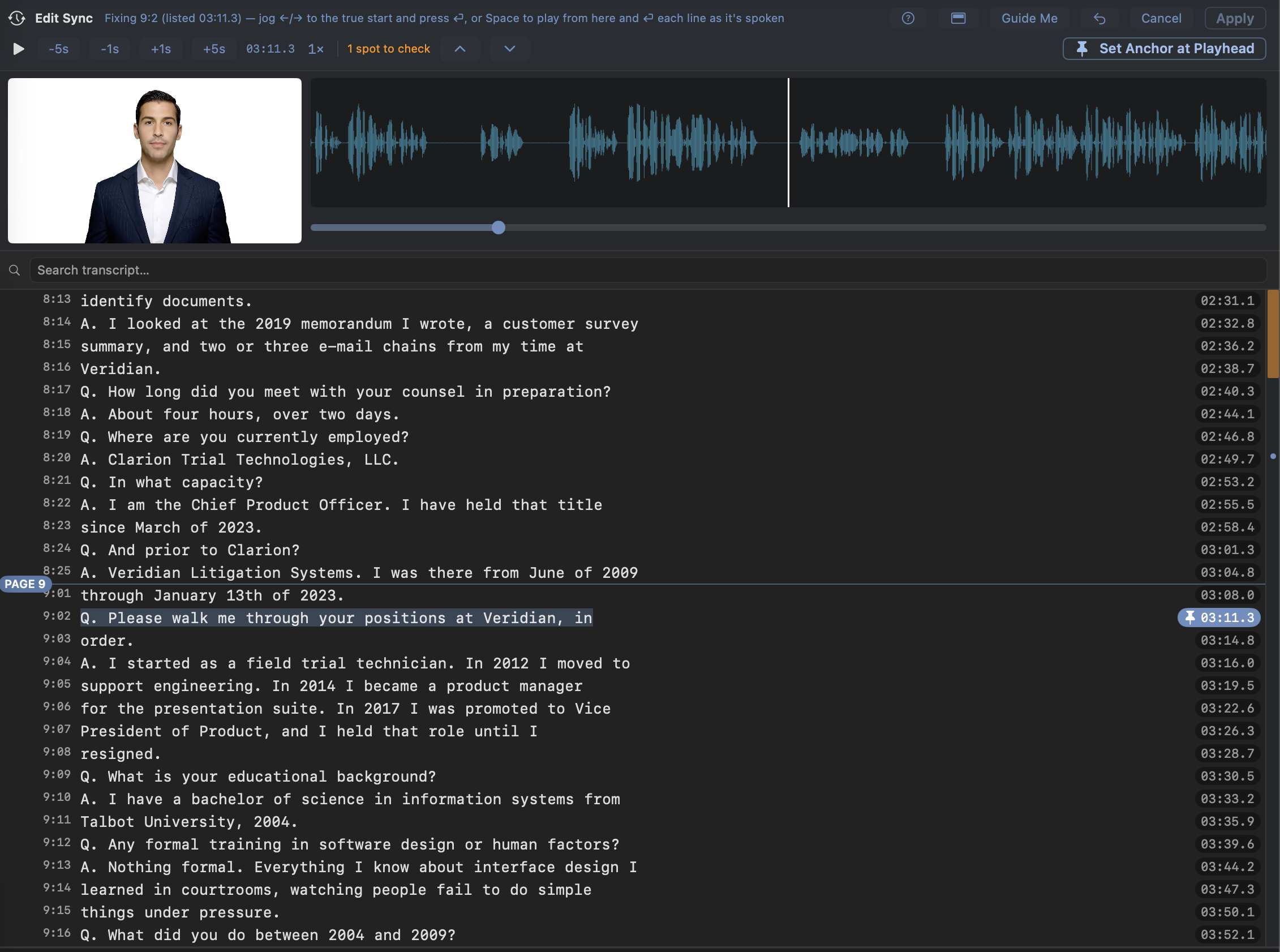This screenshot has width=1280, height=952.
Task: Jump back with the -5s button
Action: click(58, 49)
